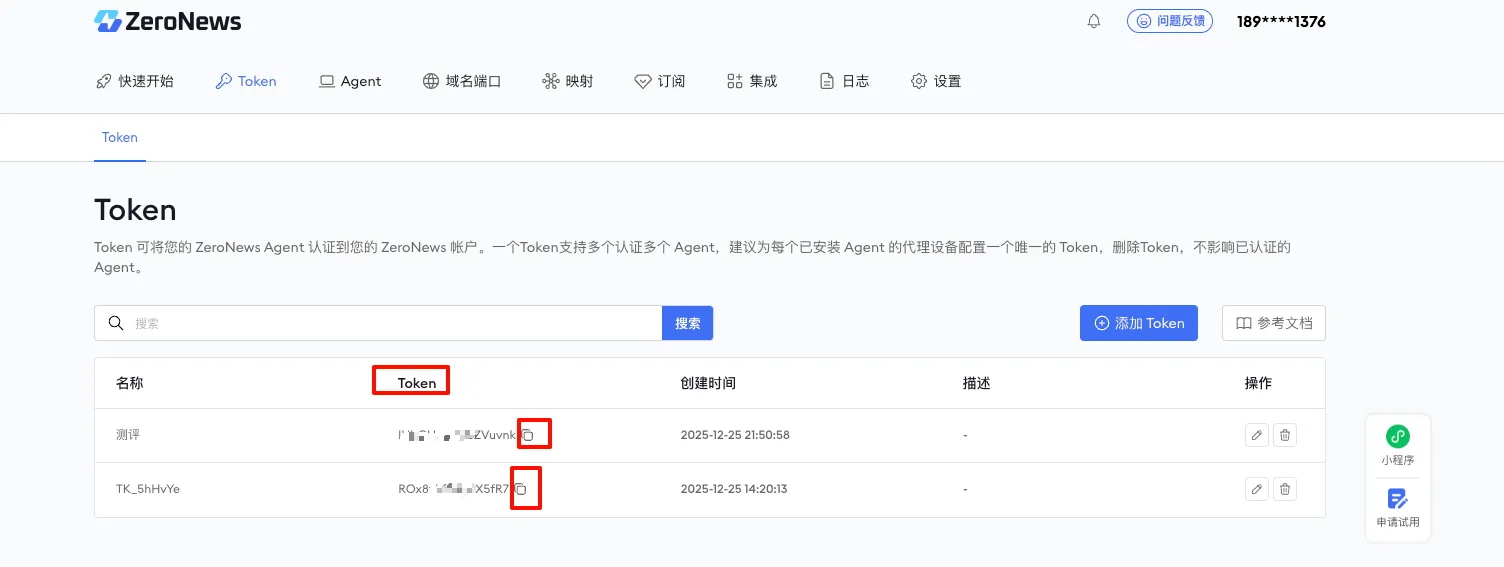The width and height of the screenshot is (1504, 567).
Task: Select the TK_5hHvYe name cell
Action: 148,489
